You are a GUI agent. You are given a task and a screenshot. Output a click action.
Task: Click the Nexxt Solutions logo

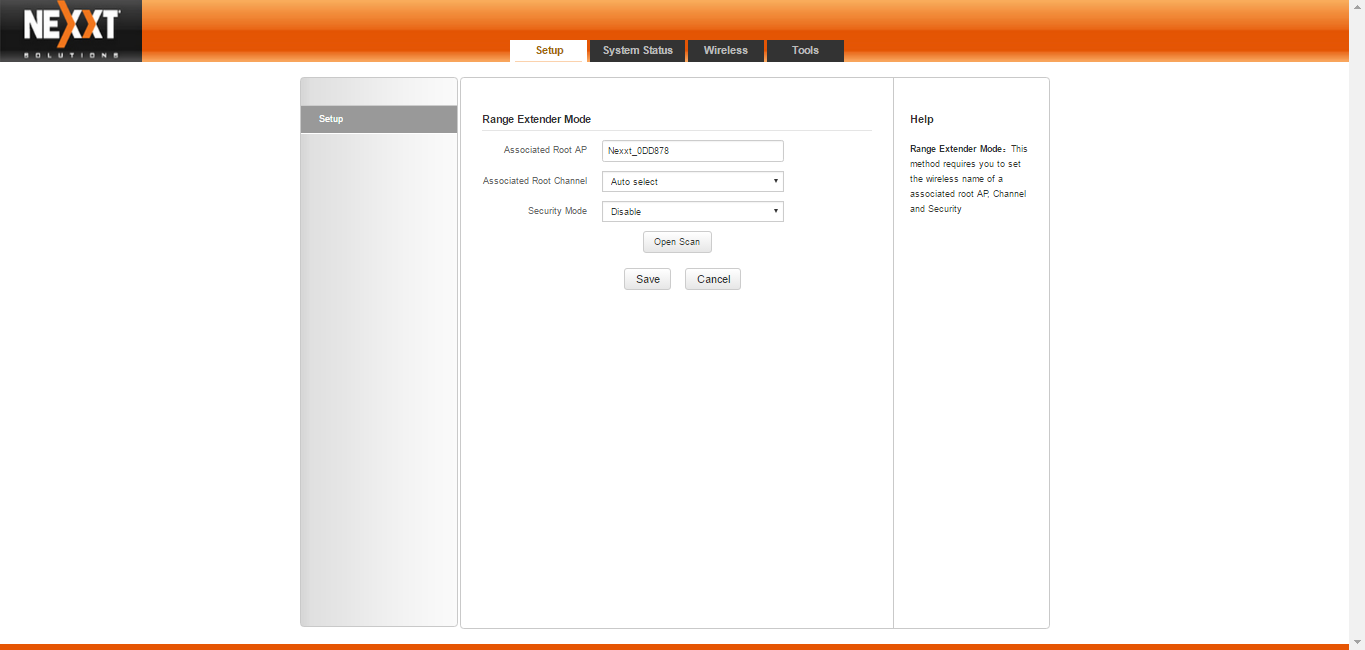click(x=71, y=31)
